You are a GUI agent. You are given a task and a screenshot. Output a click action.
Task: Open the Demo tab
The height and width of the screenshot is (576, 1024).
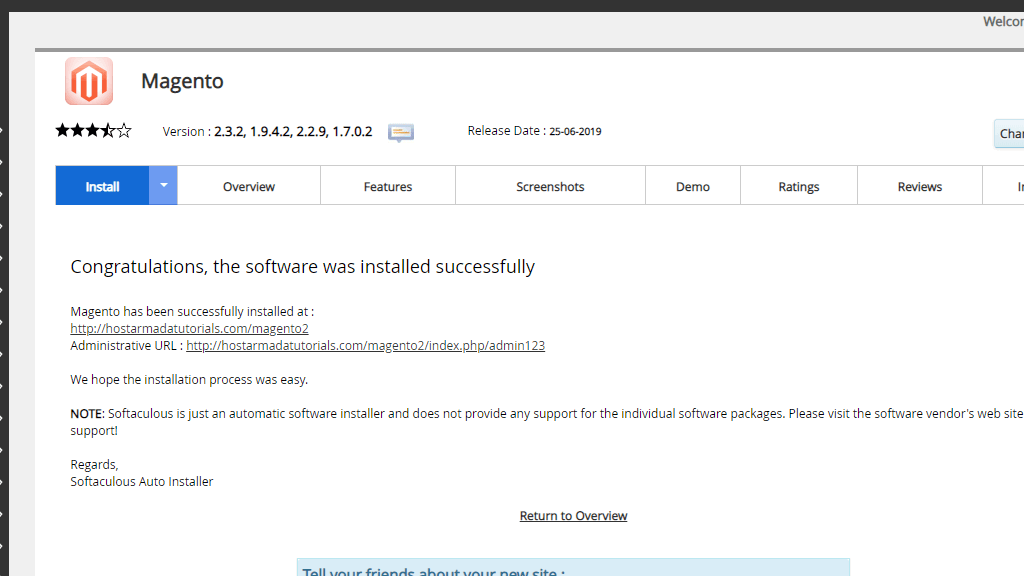692,186
